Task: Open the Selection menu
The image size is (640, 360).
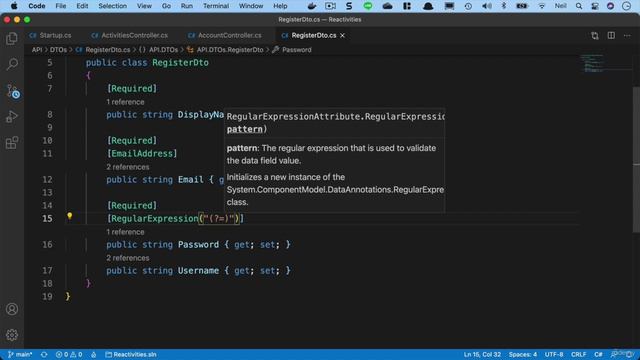Action: click(x=112, y=6)
